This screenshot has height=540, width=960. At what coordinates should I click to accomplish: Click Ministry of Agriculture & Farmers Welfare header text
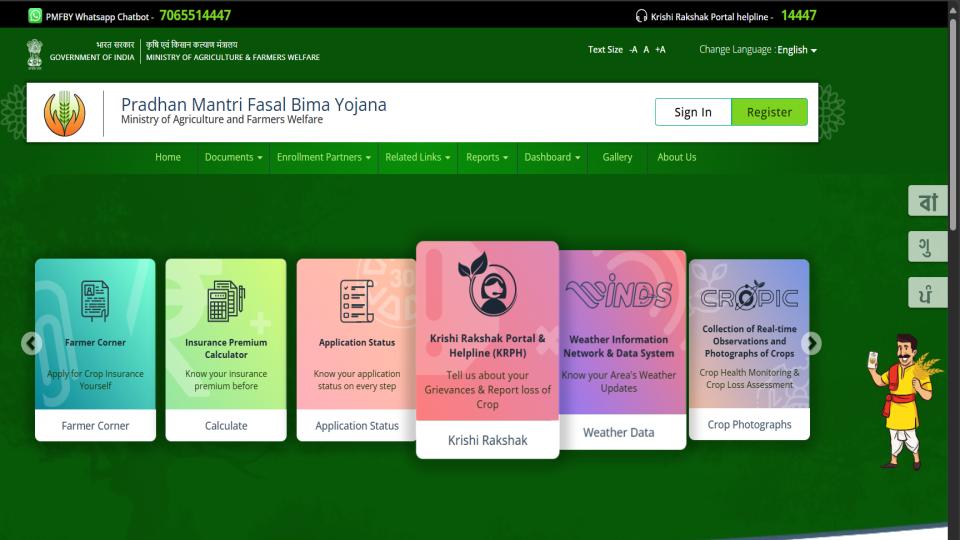[x=233, y=57]
